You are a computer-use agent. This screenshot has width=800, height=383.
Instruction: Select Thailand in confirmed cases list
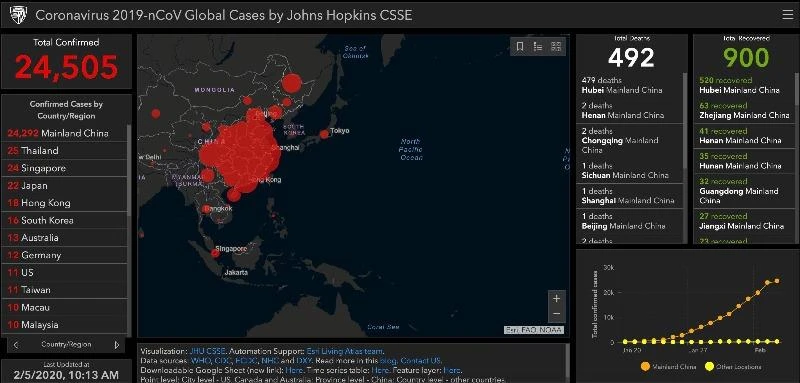64,150
